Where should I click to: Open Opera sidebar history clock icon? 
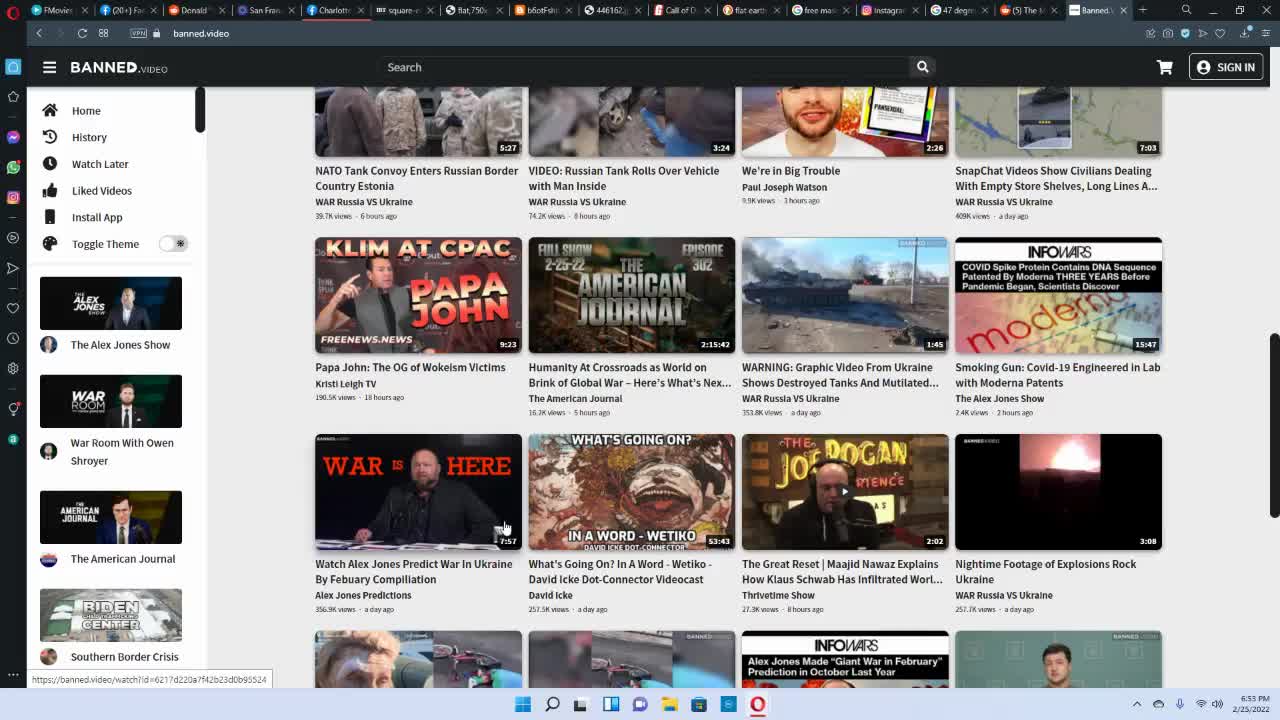pyautogui.click(x=13, y=338)
